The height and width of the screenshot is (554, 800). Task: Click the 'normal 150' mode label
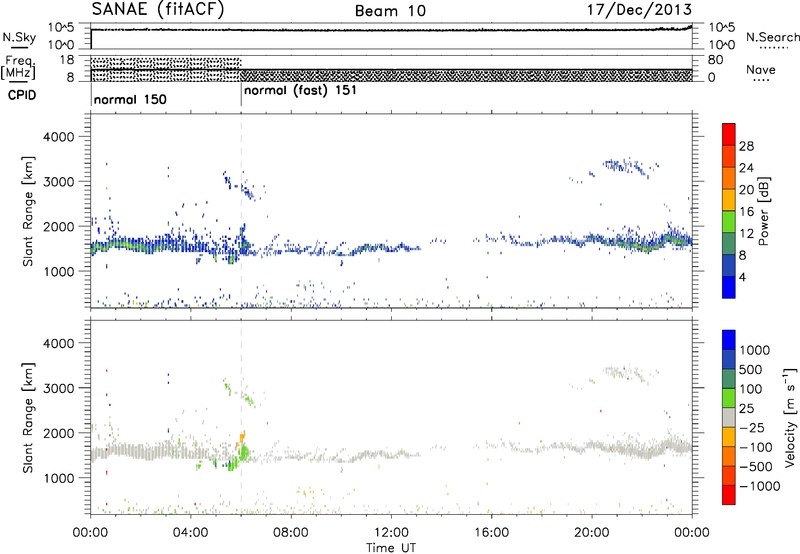pos(130,99)
